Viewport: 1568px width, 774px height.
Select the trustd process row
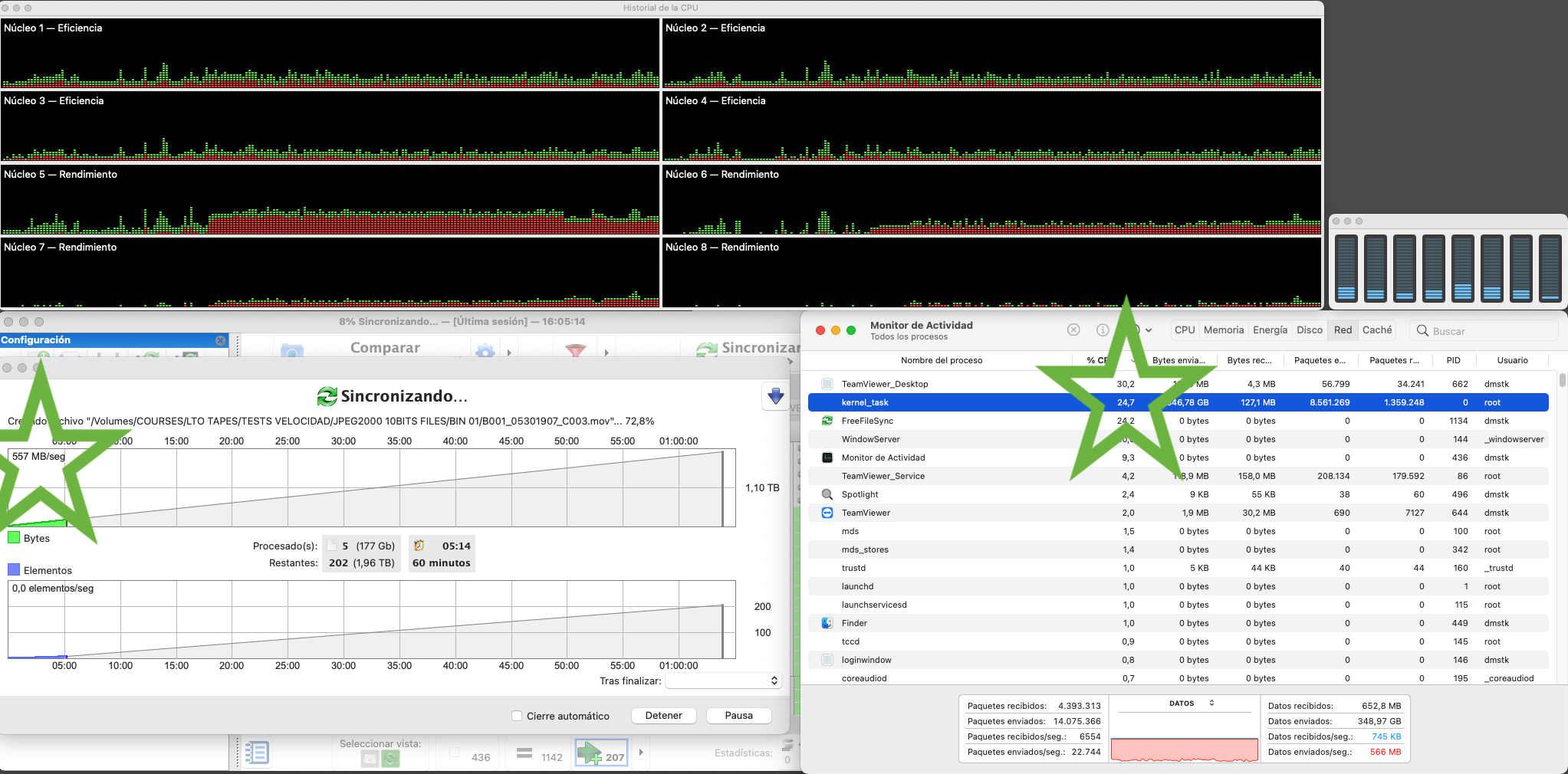(1178, 568)
